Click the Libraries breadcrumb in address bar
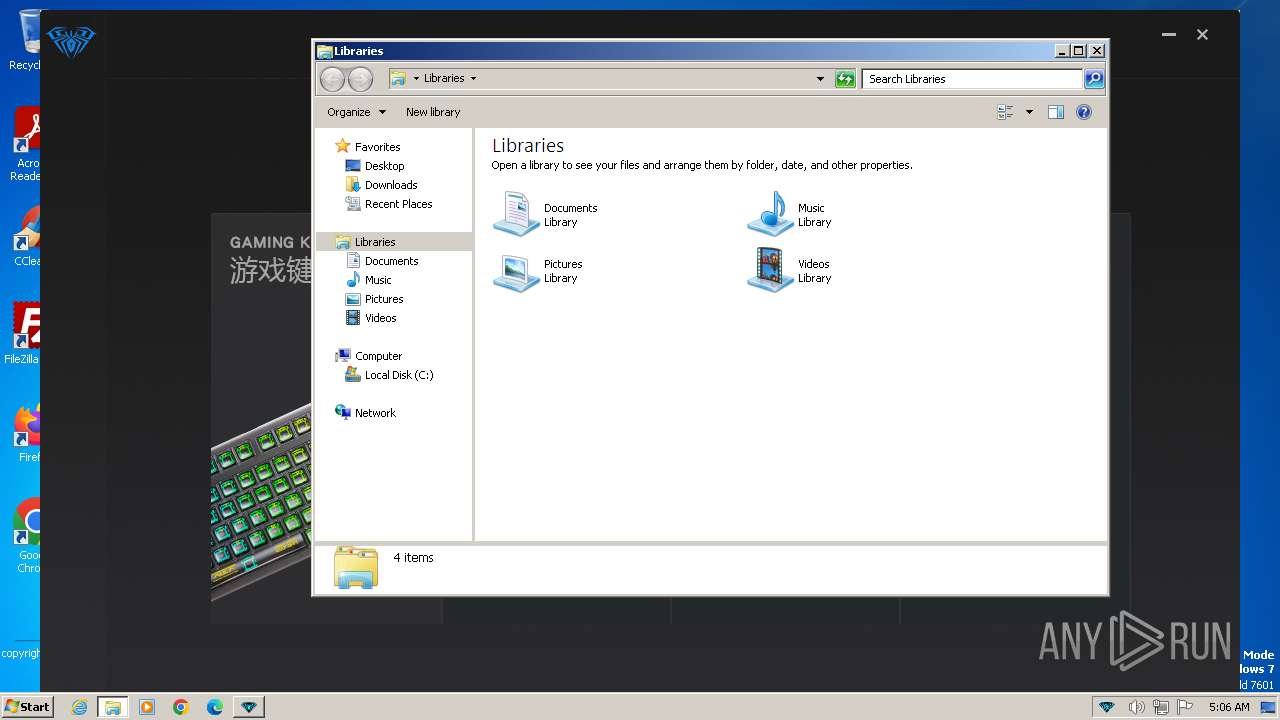The width and height of the screenshot is (1280, 720). [444, 78]
